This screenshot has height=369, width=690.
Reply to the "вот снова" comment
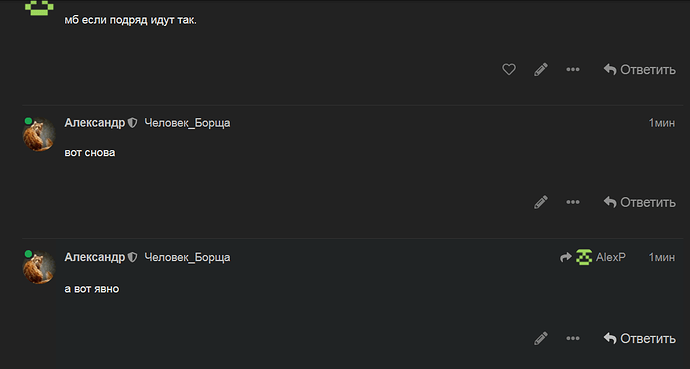(x=639, y=202)
